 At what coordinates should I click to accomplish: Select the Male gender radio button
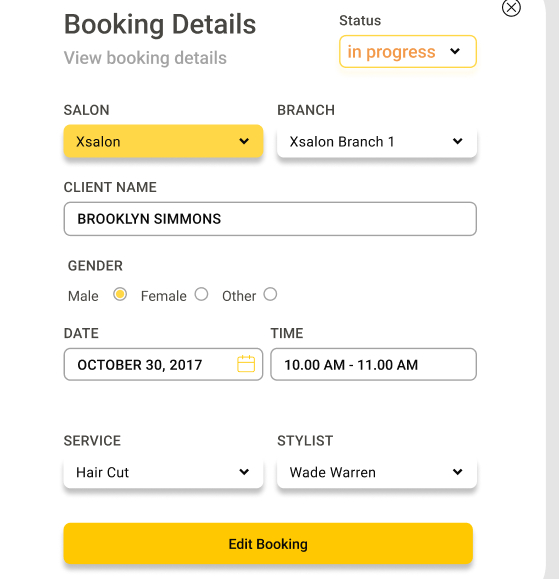(x=120, y=294)
